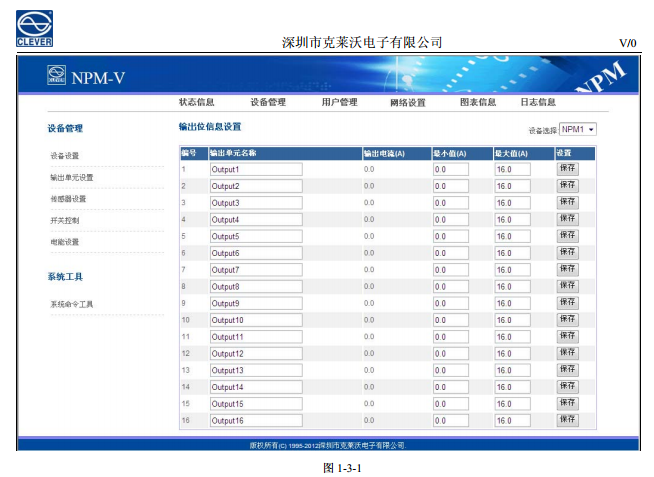
Task: Click the Output12 name field
Action: 256,354
